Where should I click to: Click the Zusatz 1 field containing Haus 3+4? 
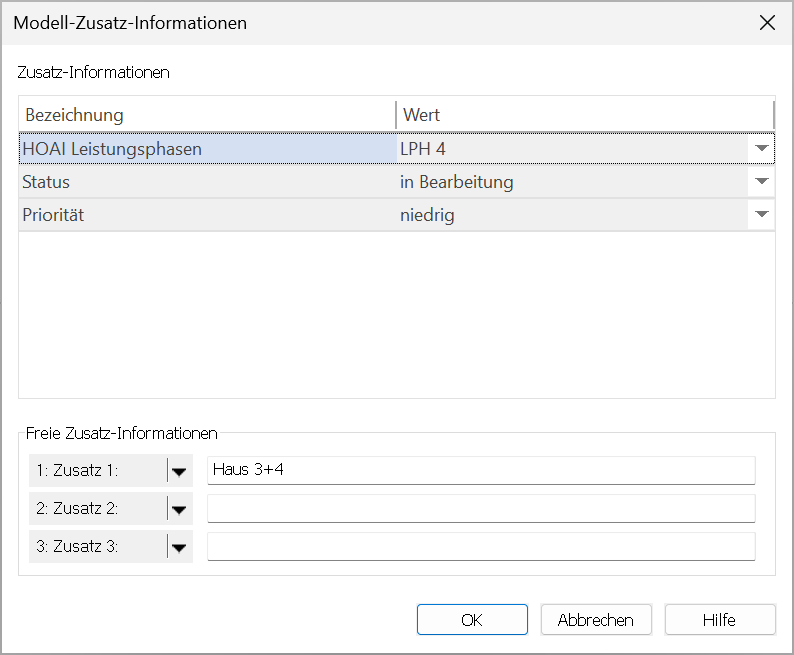pos(481,470)
